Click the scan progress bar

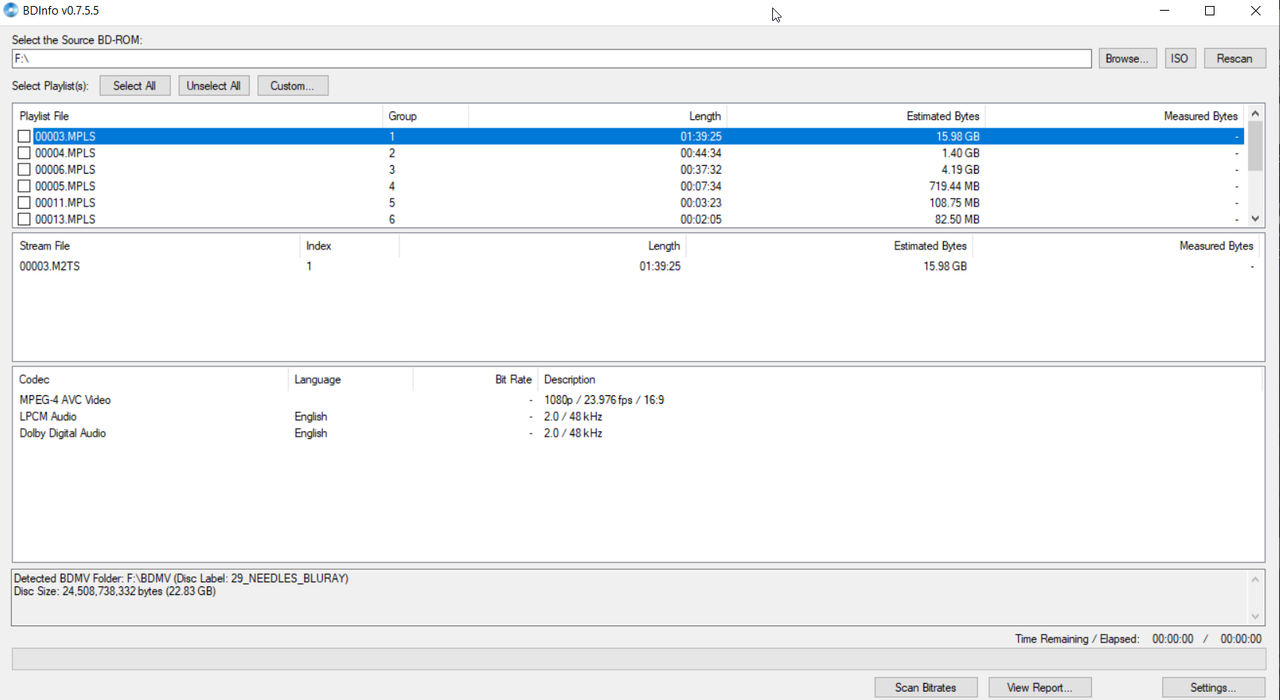tap(638, 659)
